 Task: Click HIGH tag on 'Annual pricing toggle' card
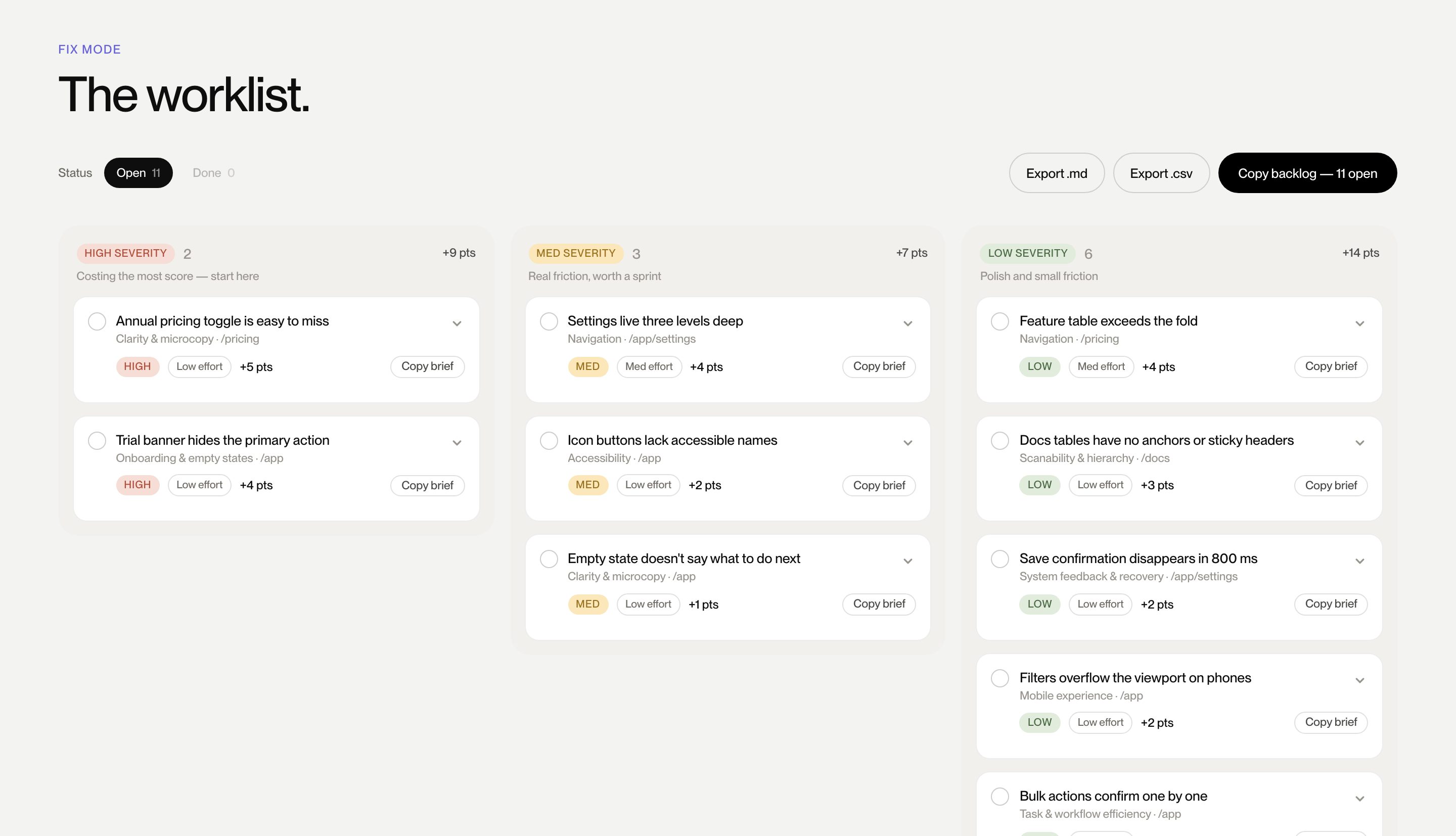pos(137,366)
